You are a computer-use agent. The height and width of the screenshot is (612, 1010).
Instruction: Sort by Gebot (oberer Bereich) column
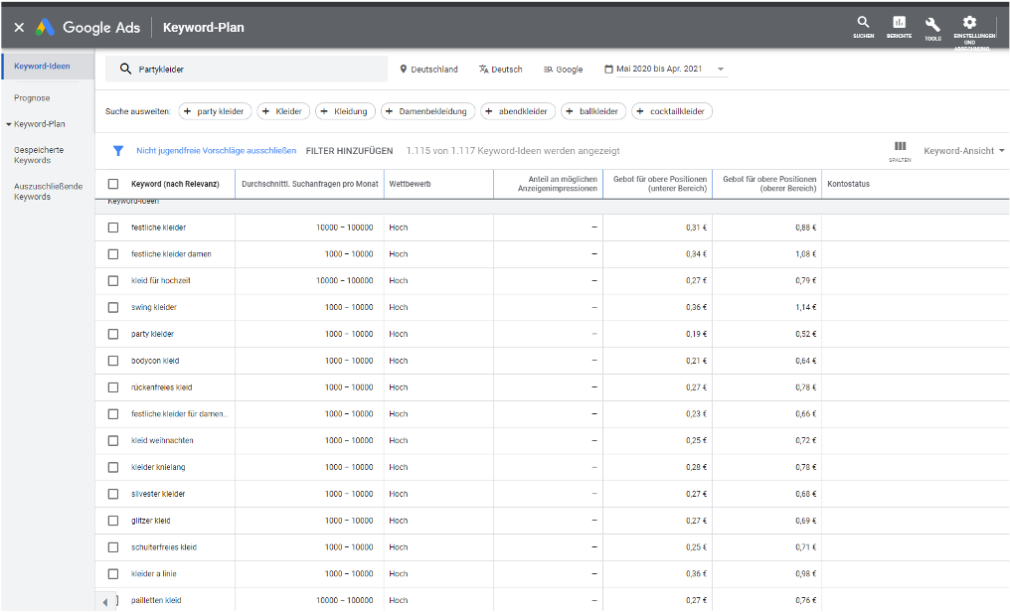[769, 184]
